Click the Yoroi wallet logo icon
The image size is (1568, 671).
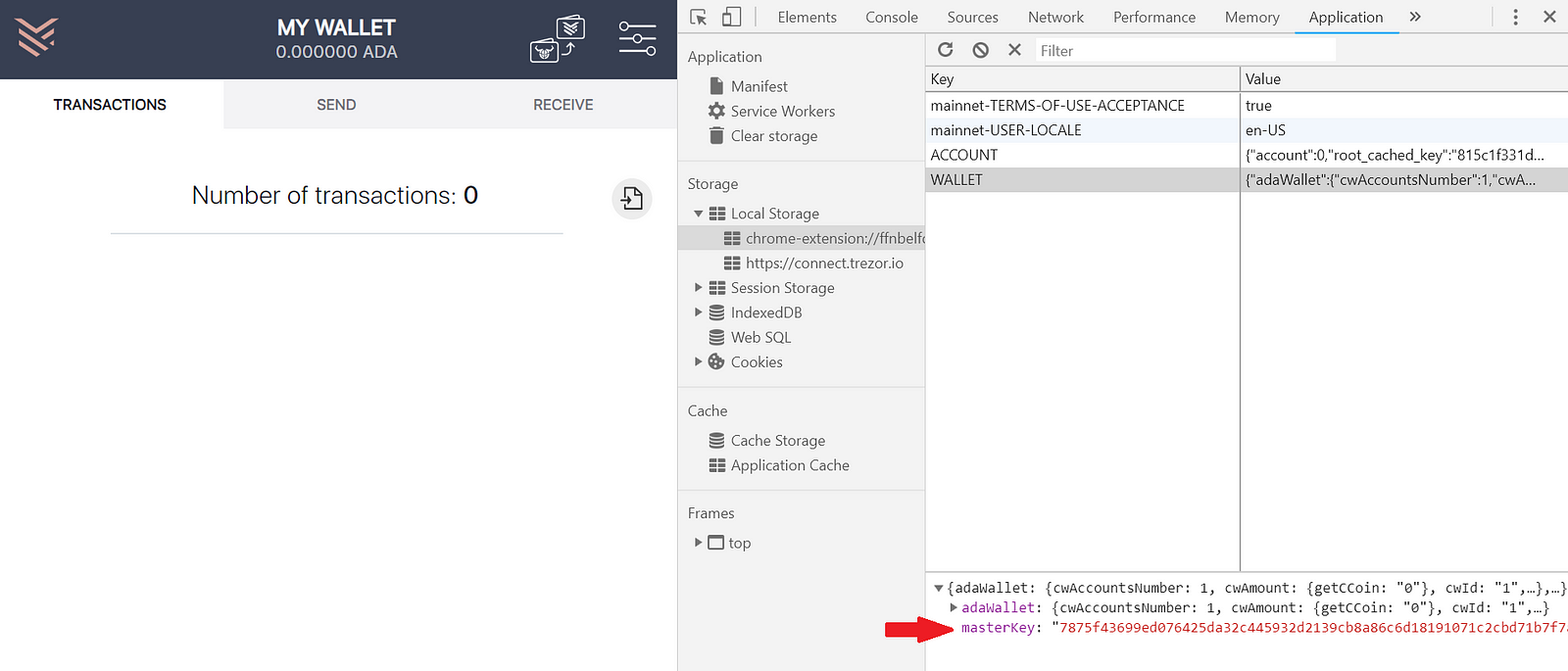[37, 37]
